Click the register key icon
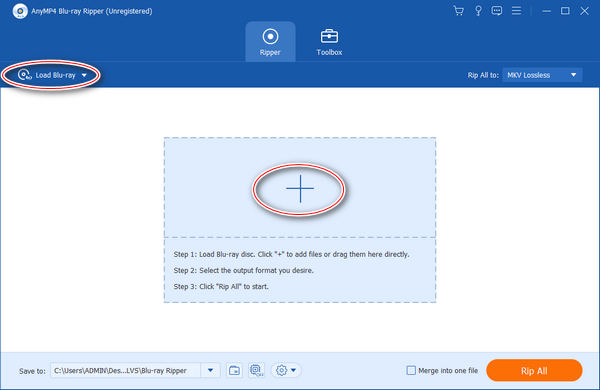The image size is (600, 390). [x=478, y=11]
